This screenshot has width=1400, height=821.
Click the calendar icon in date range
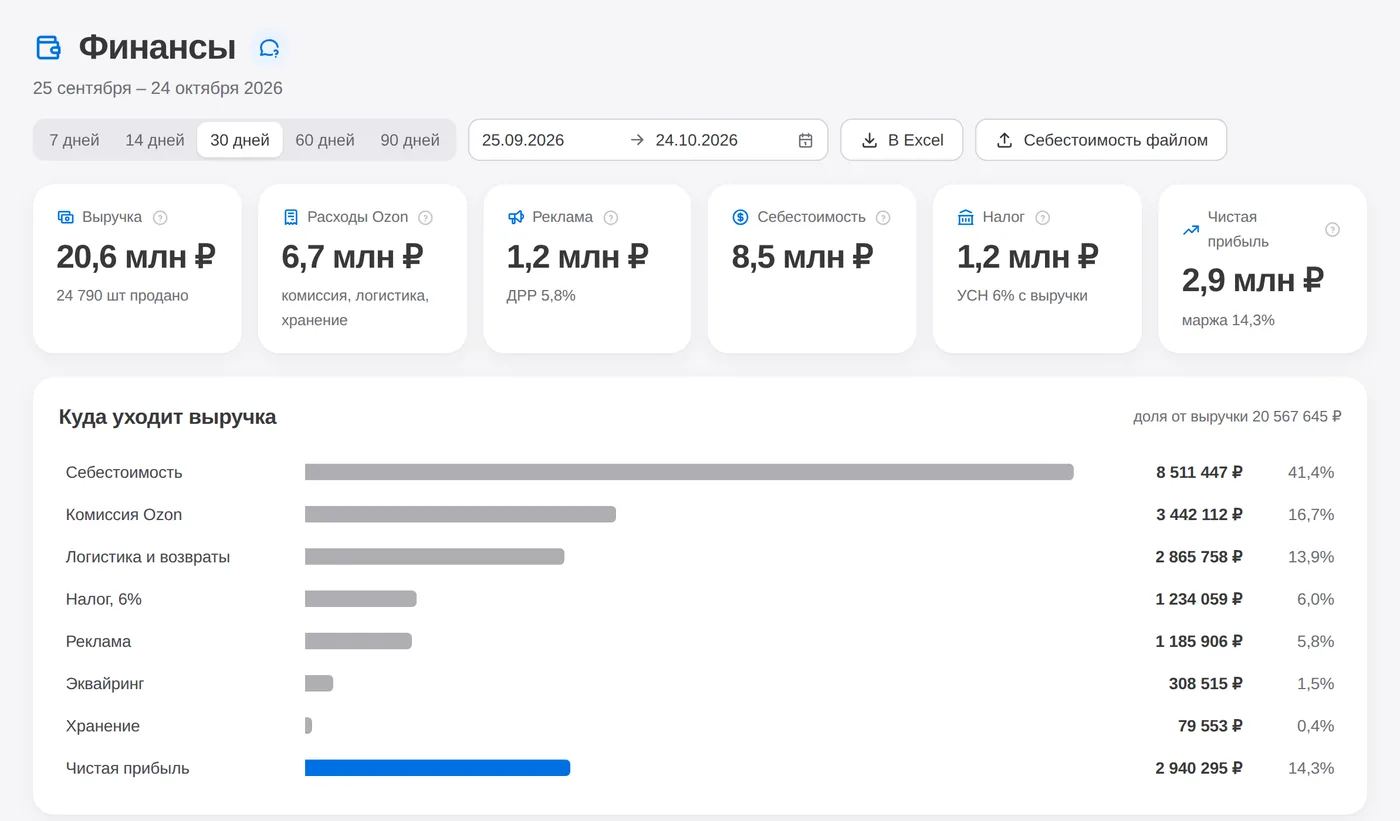coord(805,140)
